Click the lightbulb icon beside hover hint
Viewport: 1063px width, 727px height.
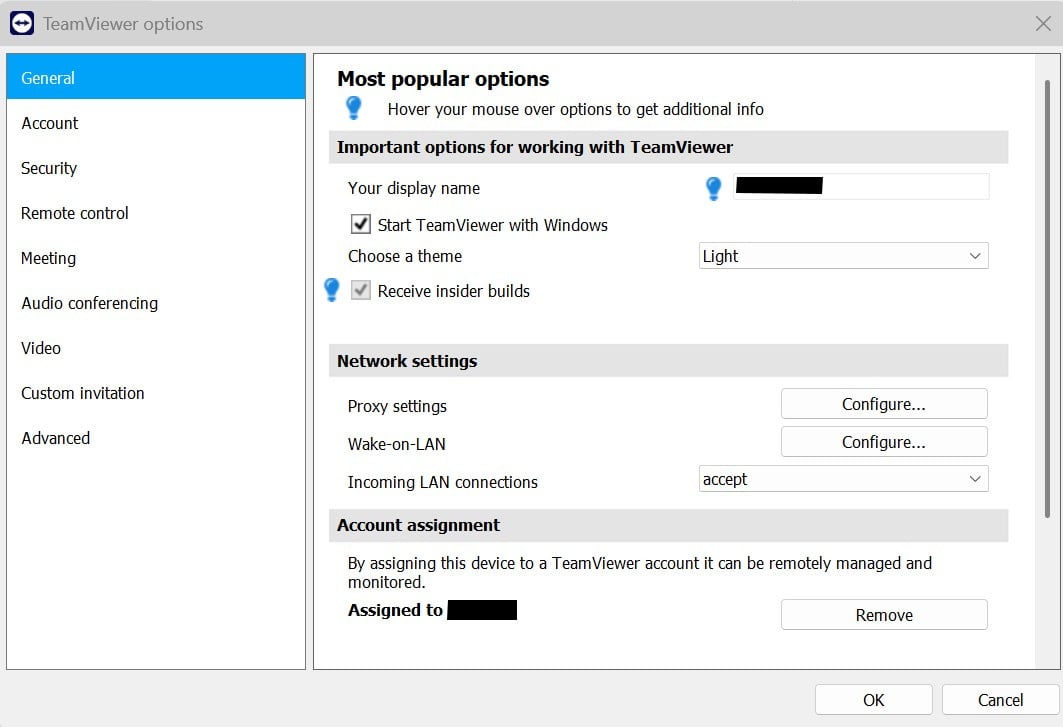point(354,108)
